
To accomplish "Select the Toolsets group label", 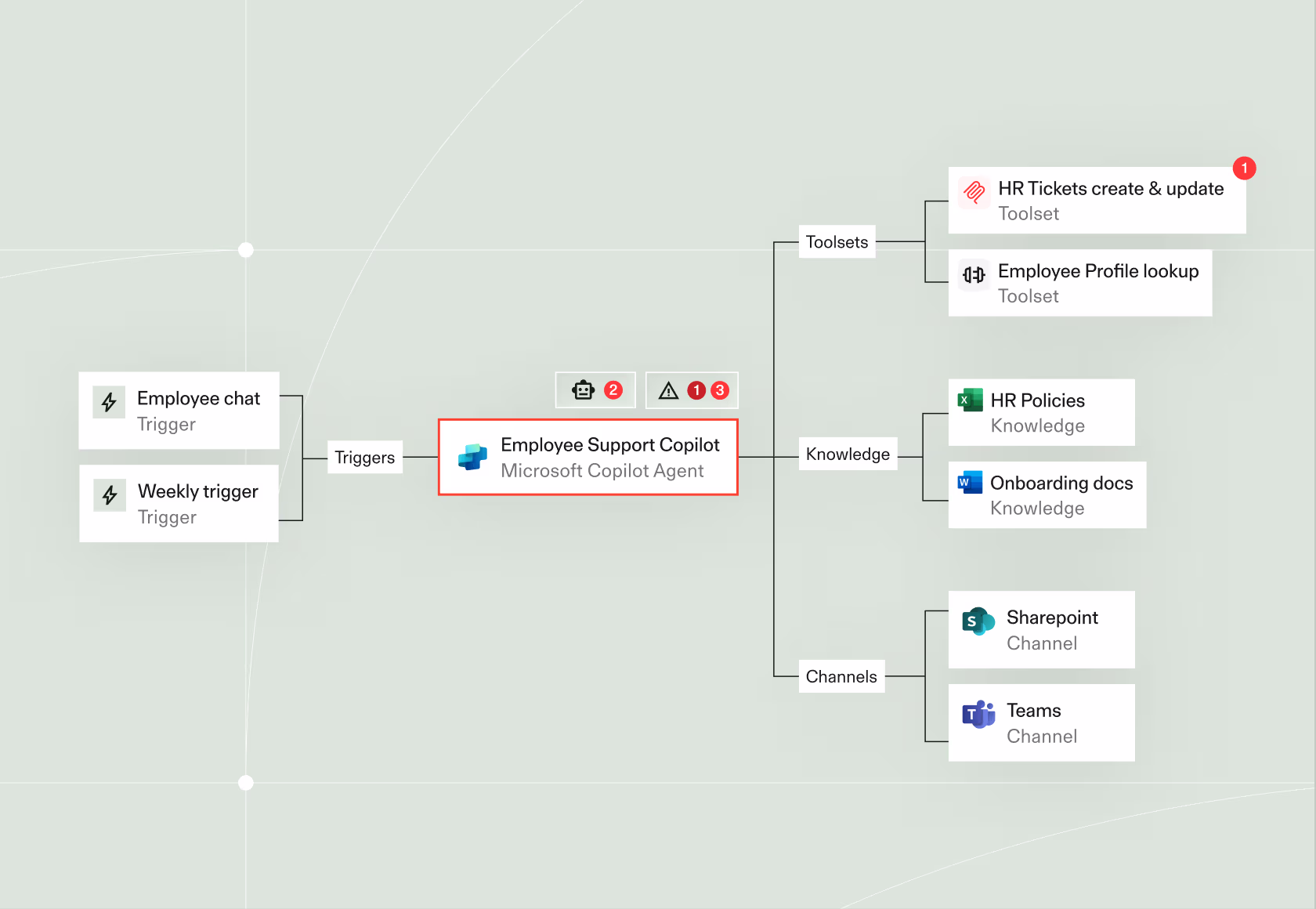I will [x=837, y=242].
